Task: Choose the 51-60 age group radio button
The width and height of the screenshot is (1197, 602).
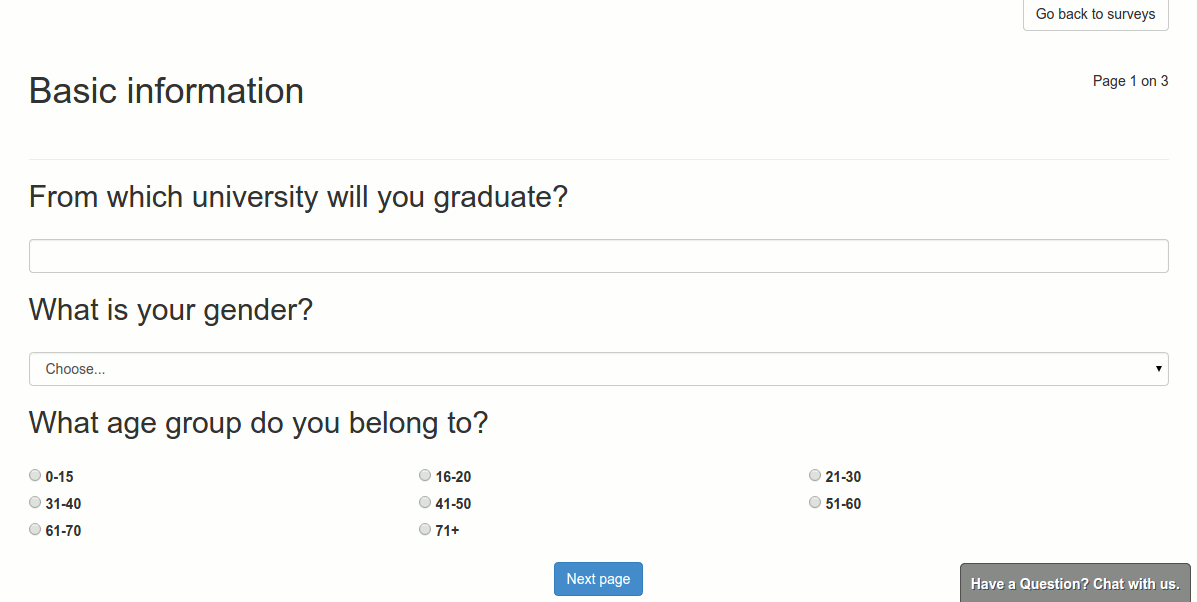Action: [815, 503]
